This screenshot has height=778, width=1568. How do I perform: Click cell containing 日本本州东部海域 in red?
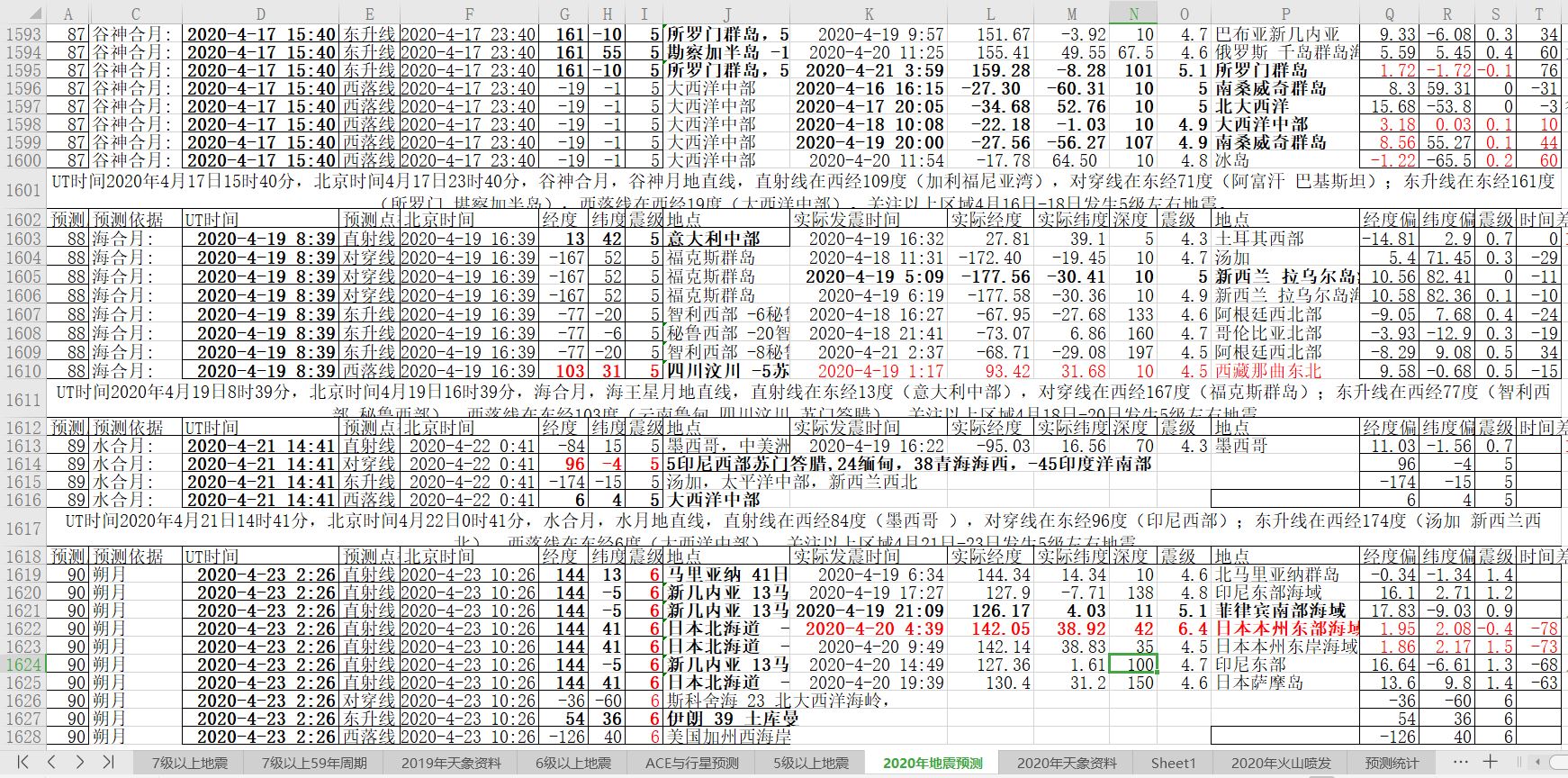(x=1285, y=629)
